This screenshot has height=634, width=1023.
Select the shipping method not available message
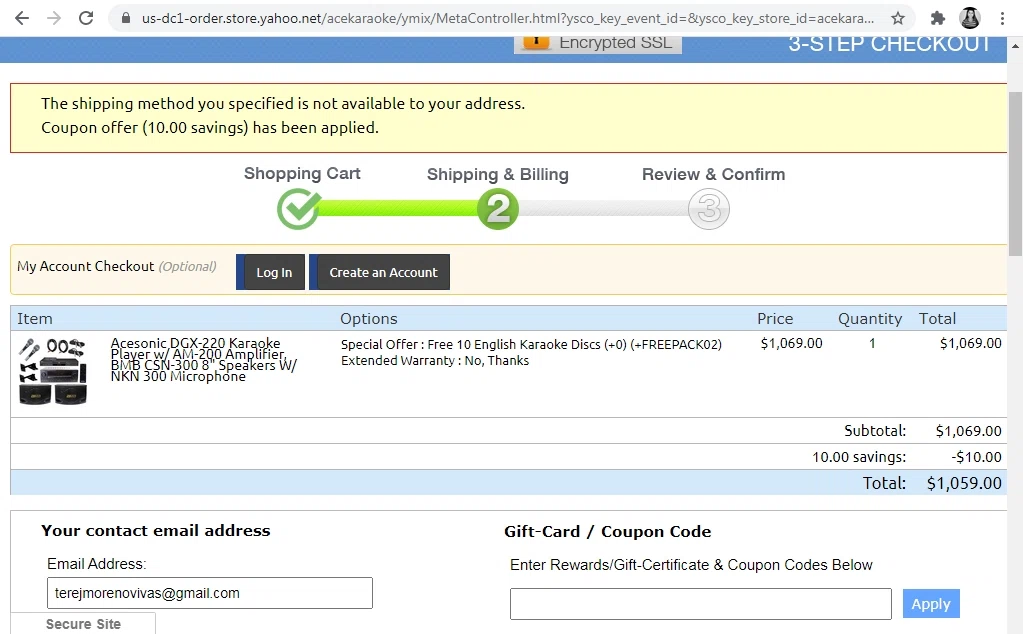tap(283, 104)
